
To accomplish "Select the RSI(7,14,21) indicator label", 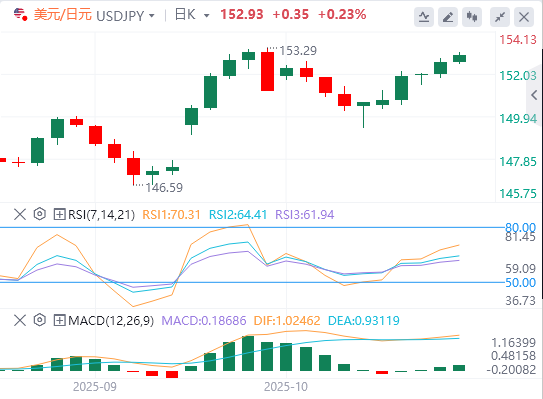I will coord(101,214).
